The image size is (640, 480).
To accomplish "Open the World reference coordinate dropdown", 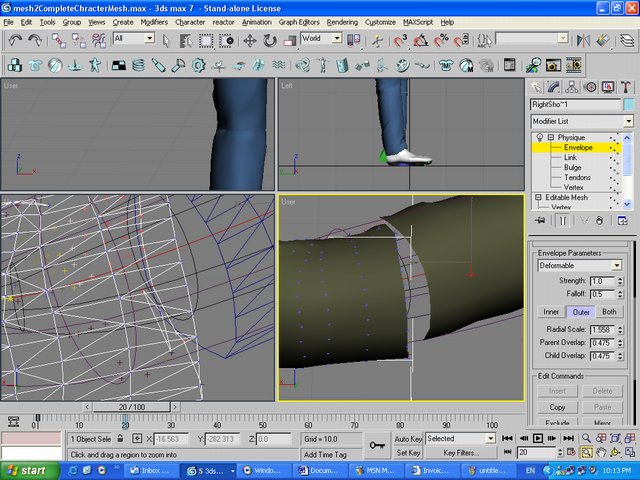I will pyautogui.click(x=337, y=39).
